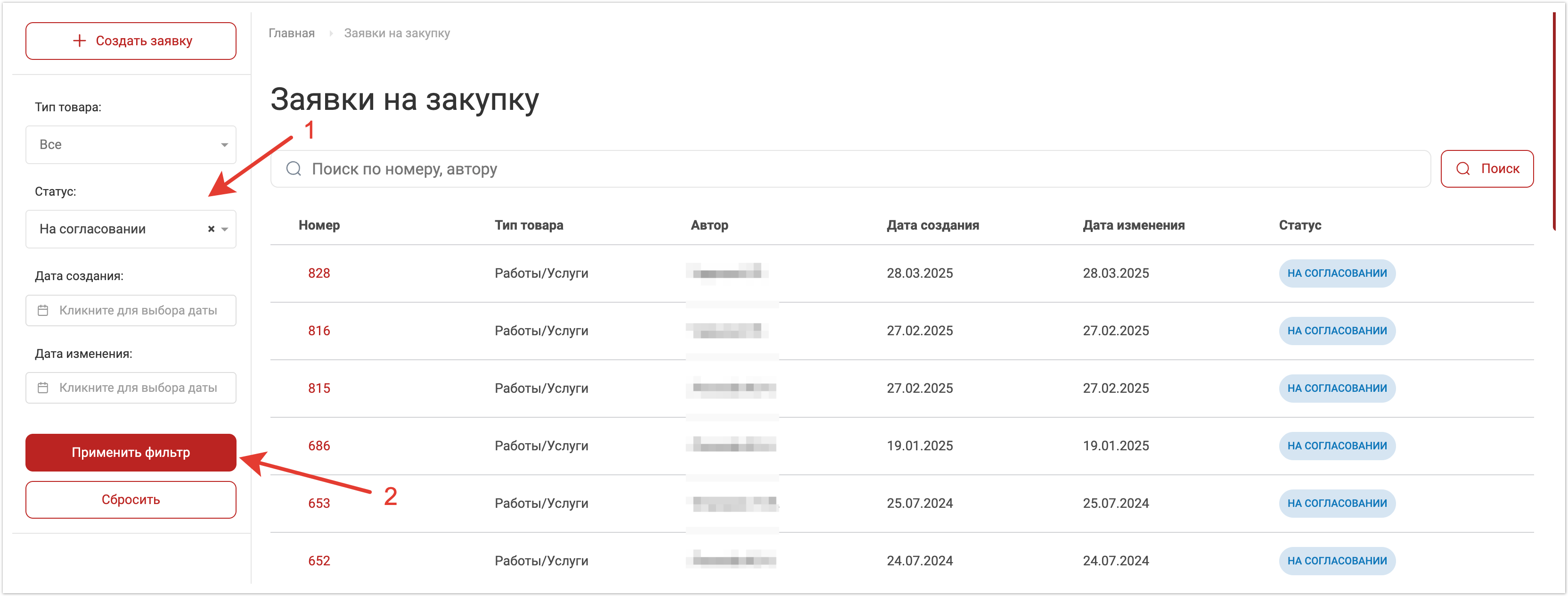Viewport: 1568px width, 596px height.
Task: Click calendar icon in Дата создания field
Action: (x=42, y=310)
